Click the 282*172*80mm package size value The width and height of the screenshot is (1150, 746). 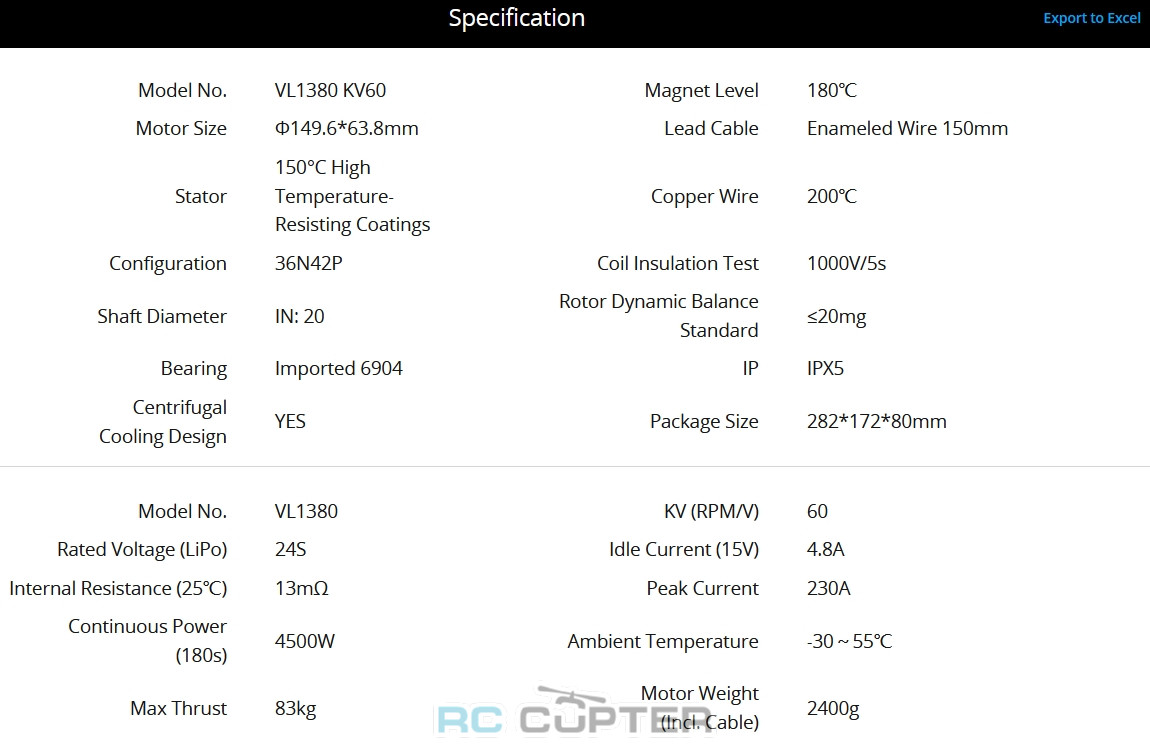tap(876, 421)
